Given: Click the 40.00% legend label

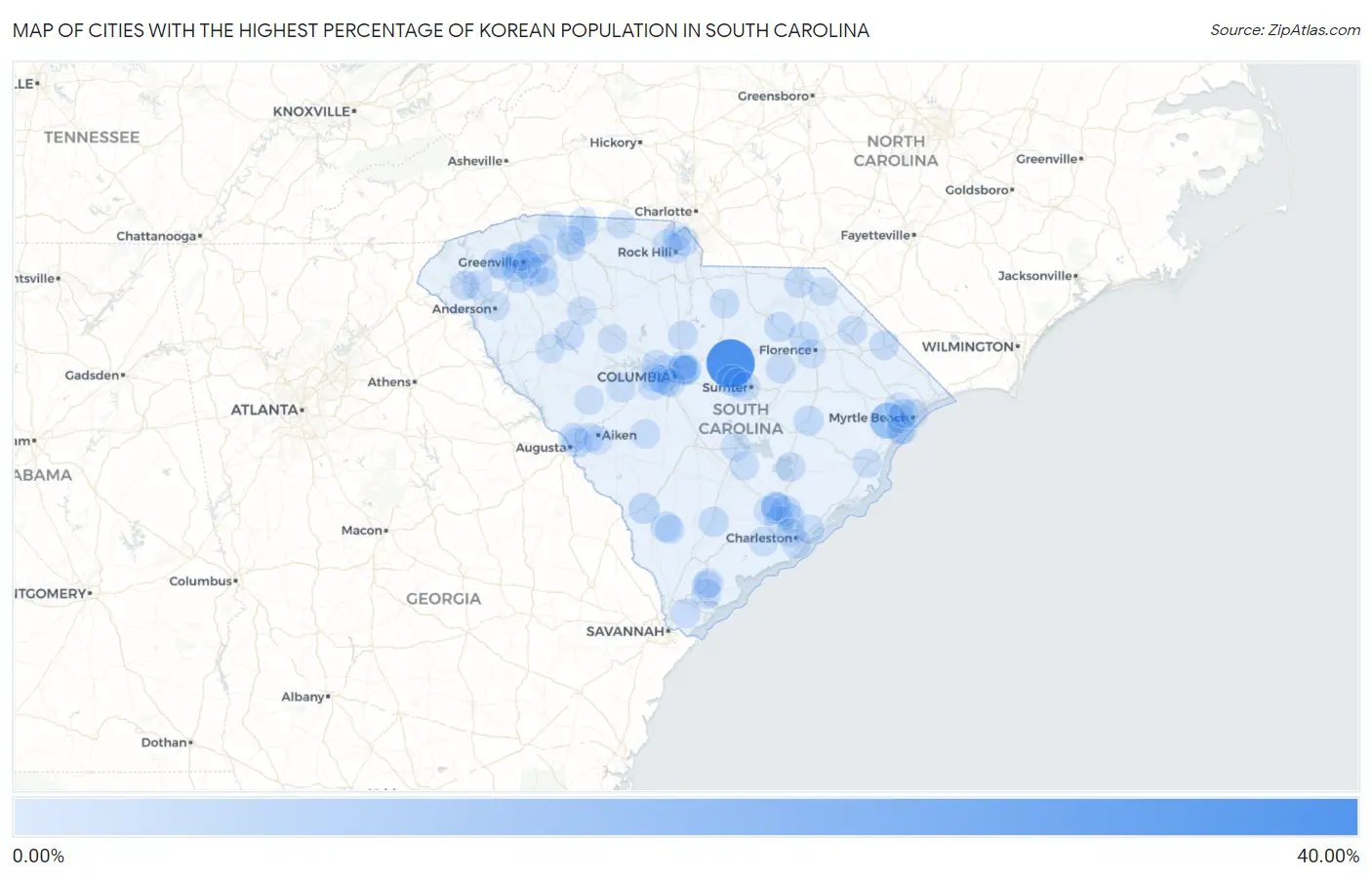Looking at the screenshot, I should [x=1327, y=856].
